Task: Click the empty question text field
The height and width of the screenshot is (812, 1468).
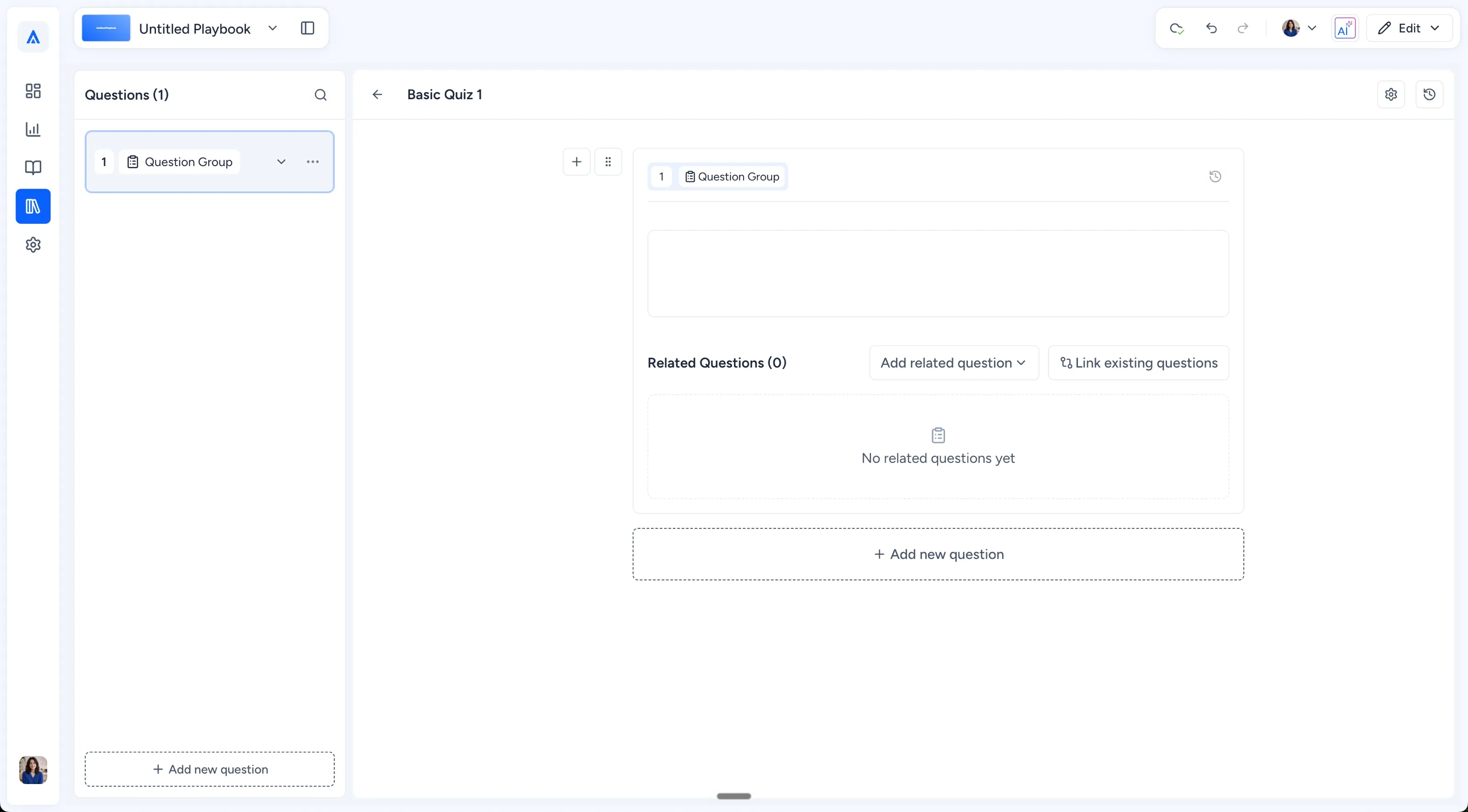Action: pyautogui.click(x=938, y=273)
